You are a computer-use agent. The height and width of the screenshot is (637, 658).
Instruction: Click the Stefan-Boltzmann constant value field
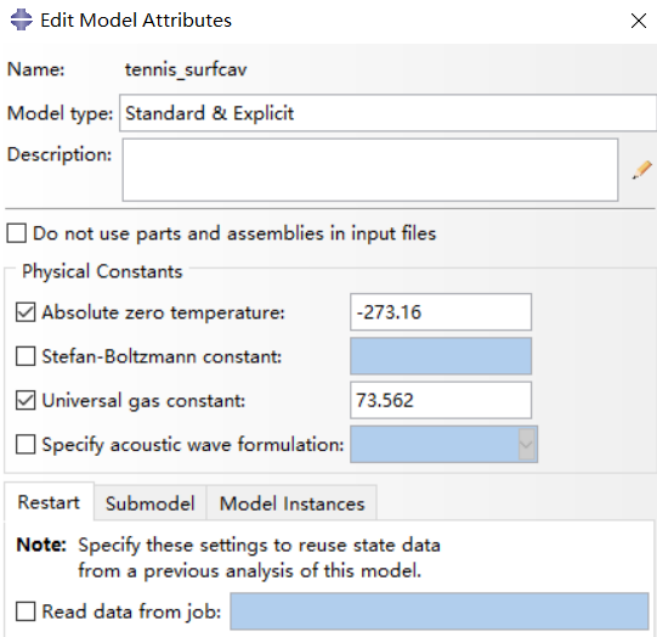tap(440, 356)
